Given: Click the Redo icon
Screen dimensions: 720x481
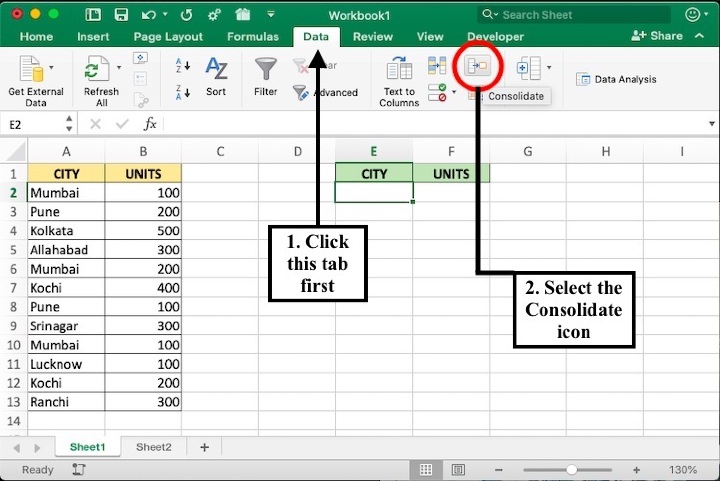Looking at the screenshot, I should pos(186,15).
